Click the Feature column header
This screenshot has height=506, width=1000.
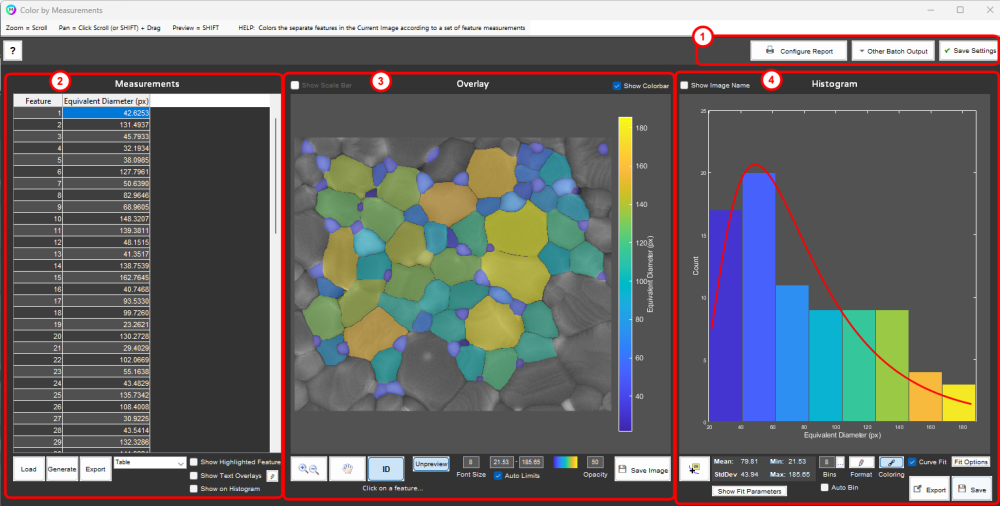[38, 101]
